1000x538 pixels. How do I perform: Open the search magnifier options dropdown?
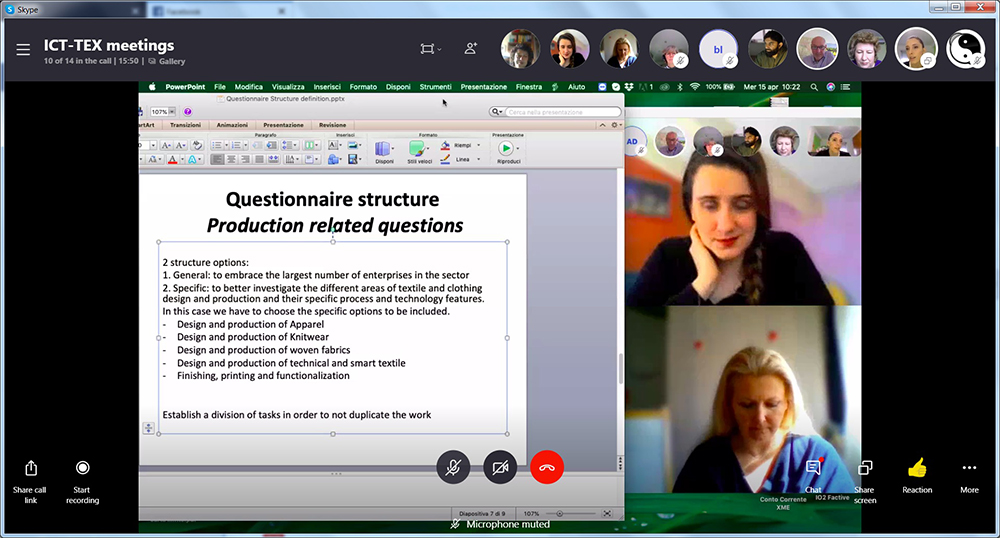497,112
